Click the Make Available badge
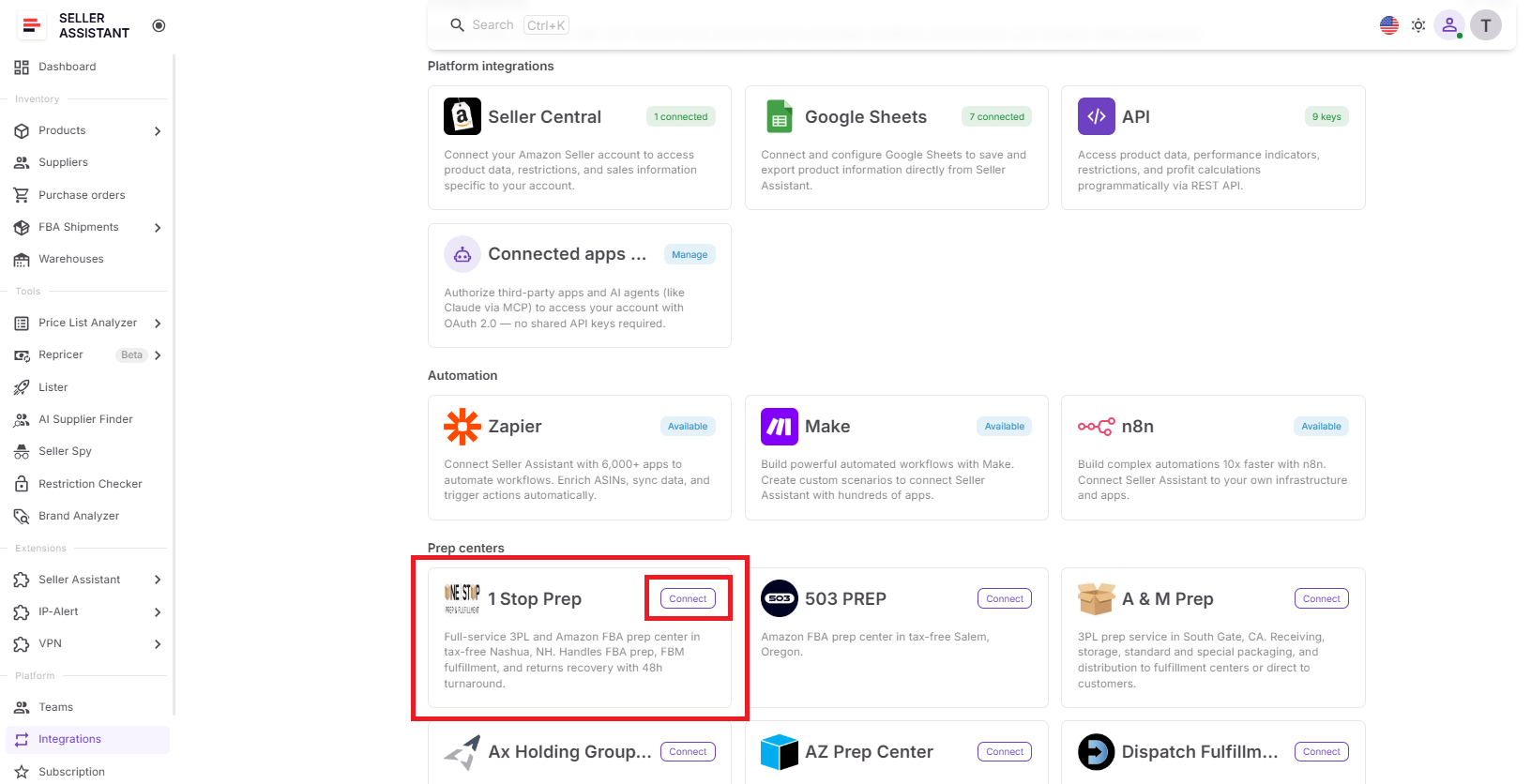This screenshot has height=784, width=1531. (x=1005, y=427)
